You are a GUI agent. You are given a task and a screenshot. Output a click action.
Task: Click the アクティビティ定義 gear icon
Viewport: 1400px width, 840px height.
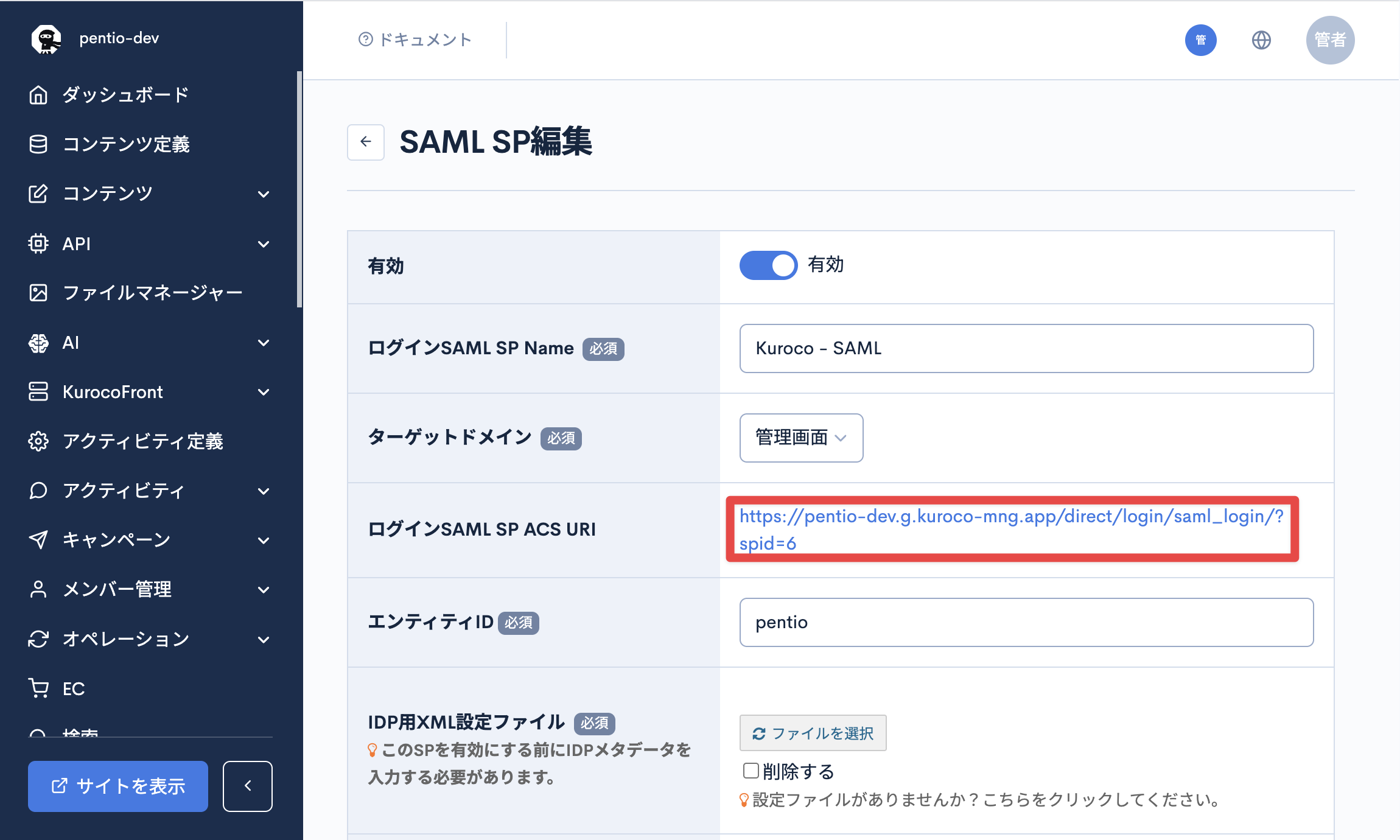click(x=38, y=441)
